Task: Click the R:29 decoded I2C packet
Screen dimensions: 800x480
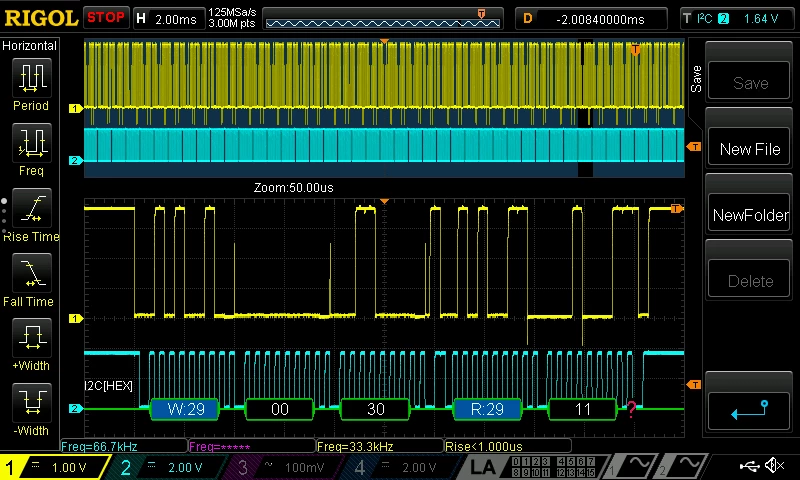Action: [x=487, y=409]
